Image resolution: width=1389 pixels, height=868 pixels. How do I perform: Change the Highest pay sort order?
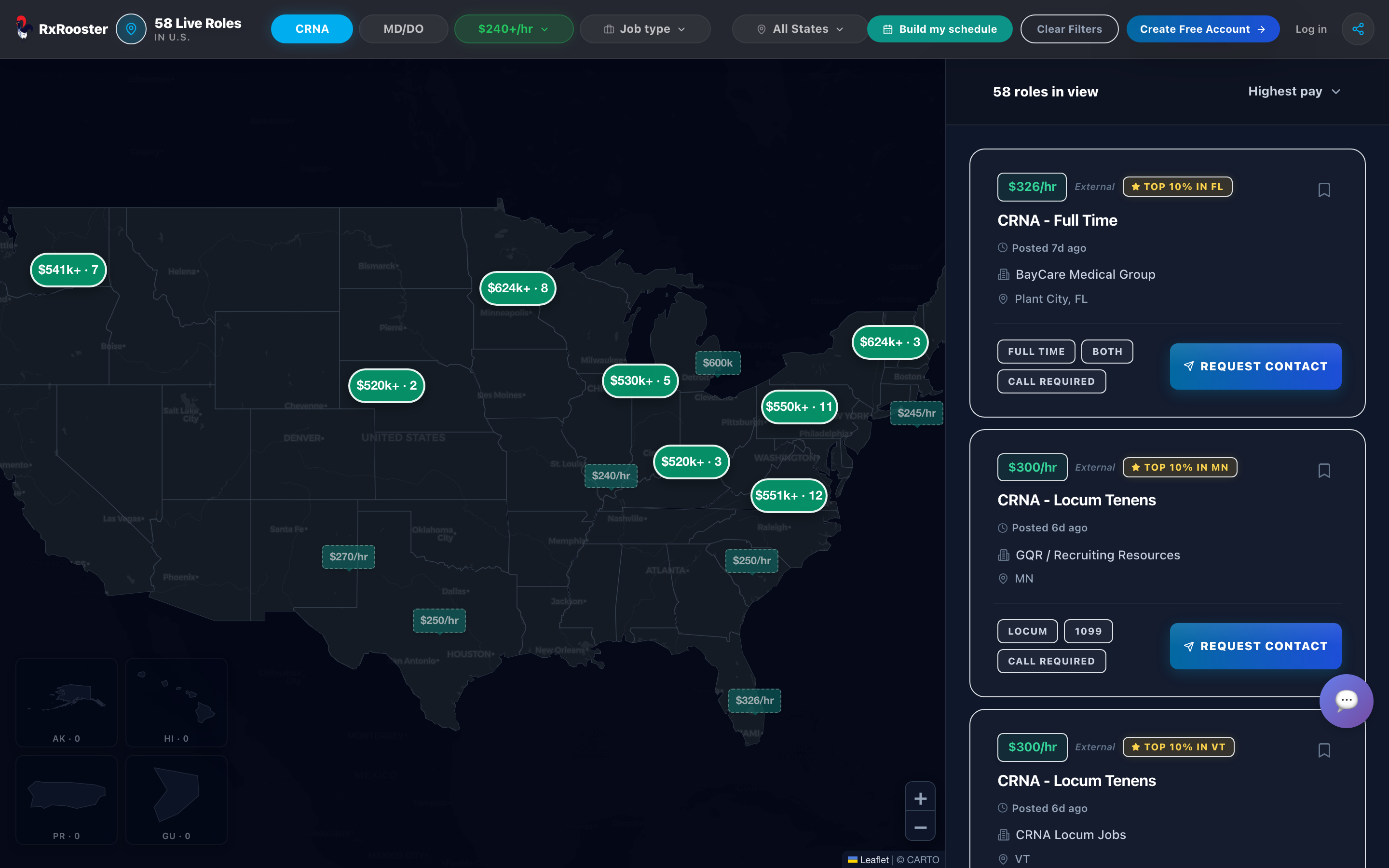1294,91
